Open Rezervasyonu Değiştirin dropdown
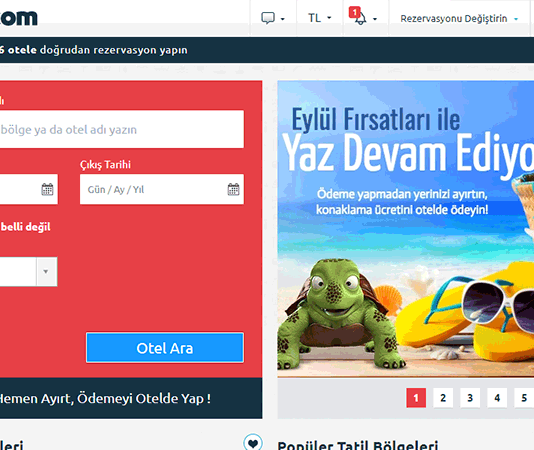This screenshot has width=534, height=450. point(459,18)
